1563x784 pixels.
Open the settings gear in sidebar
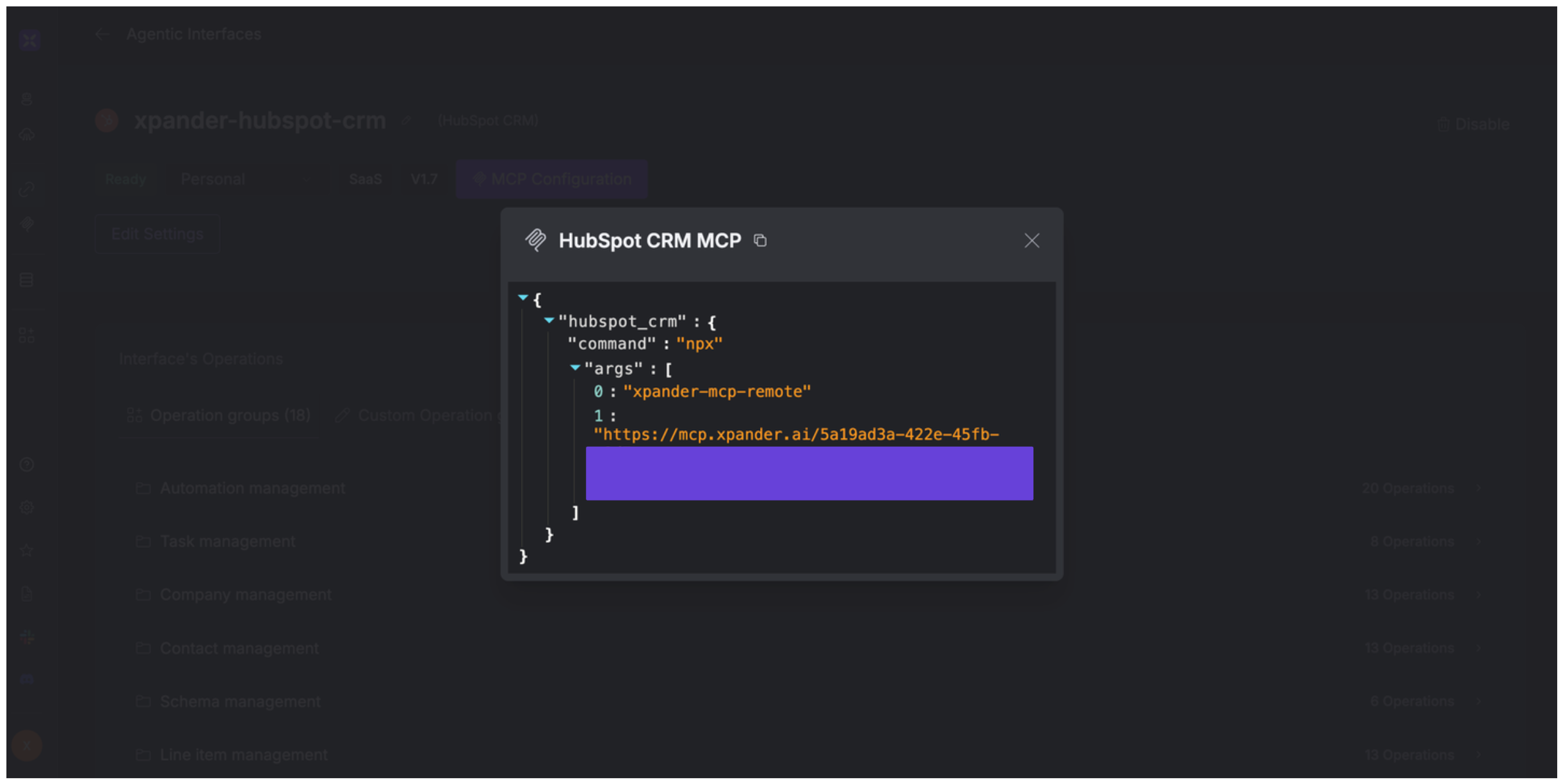(27, 508)
